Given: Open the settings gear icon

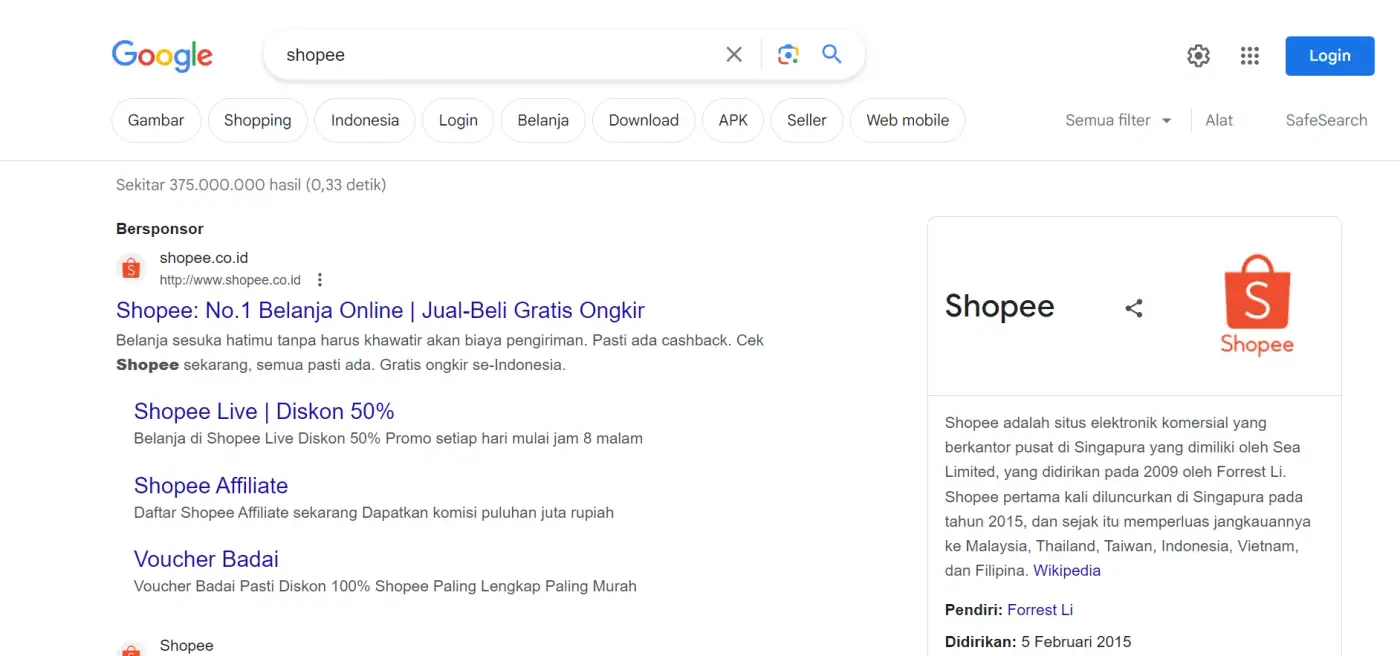Looking at the screenshot, I should 1198,56.
